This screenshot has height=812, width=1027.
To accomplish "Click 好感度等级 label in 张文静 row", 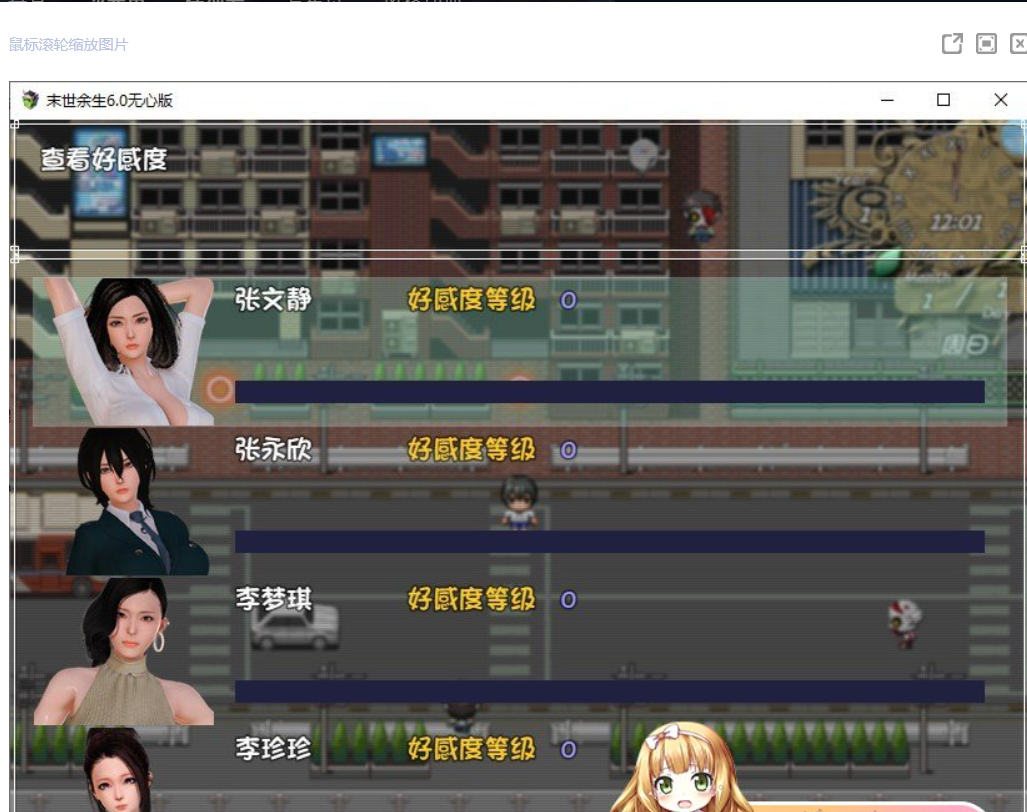I will click(x=472, y=300).
